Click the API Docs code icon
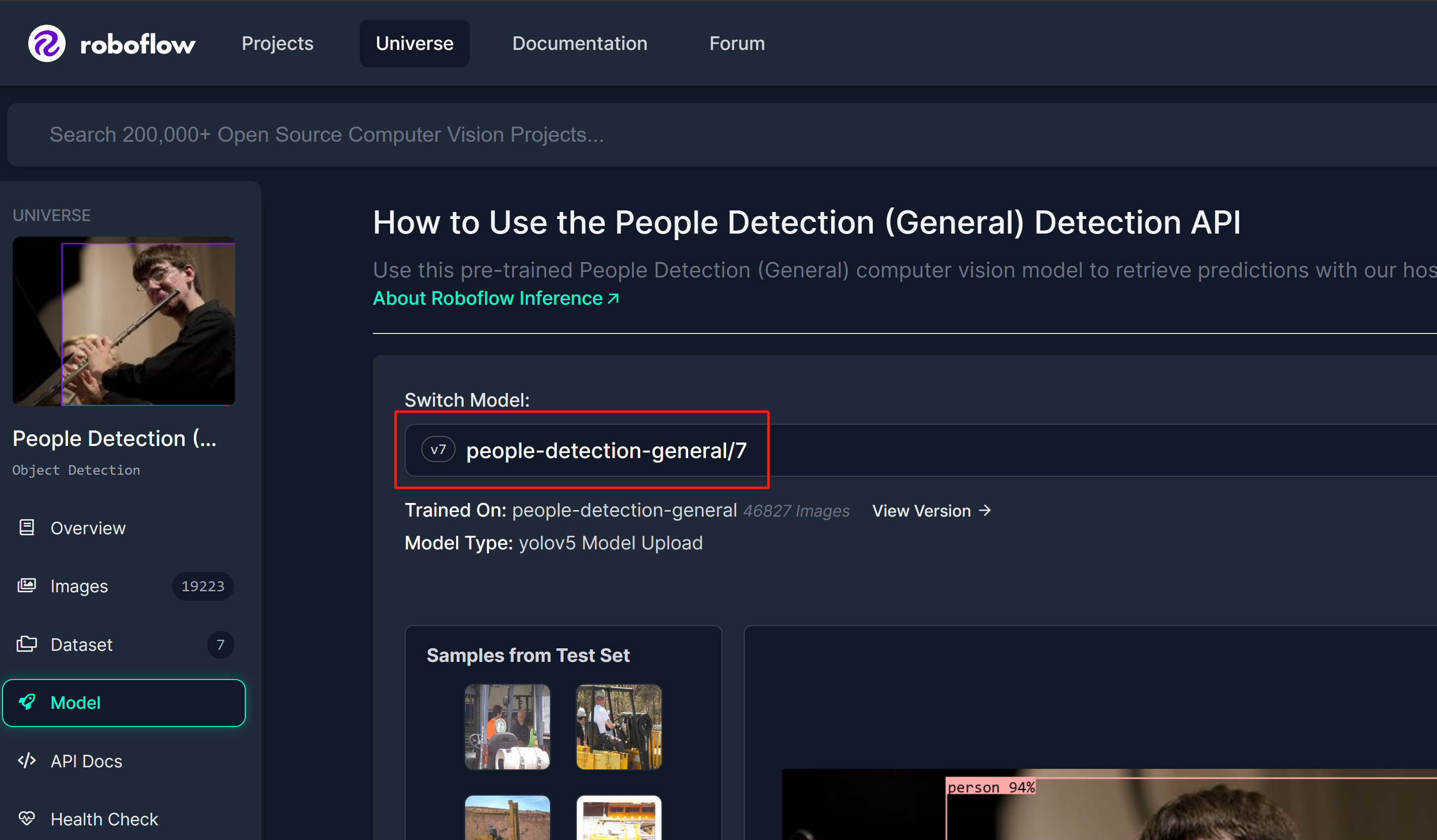Image resolution: width=1437 pixels, height=840 pixels. 26,760
